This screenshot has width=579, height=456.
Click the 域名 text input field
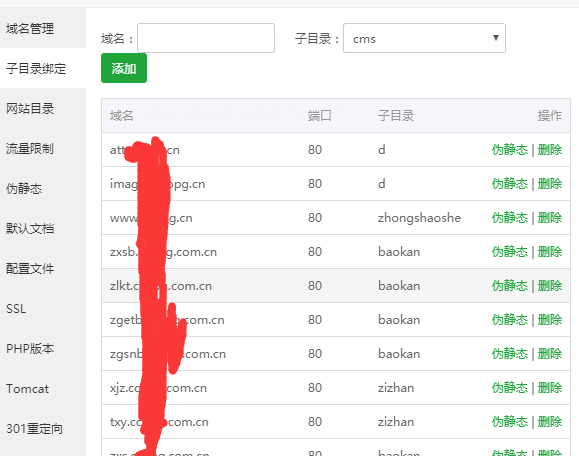[206, 38]
